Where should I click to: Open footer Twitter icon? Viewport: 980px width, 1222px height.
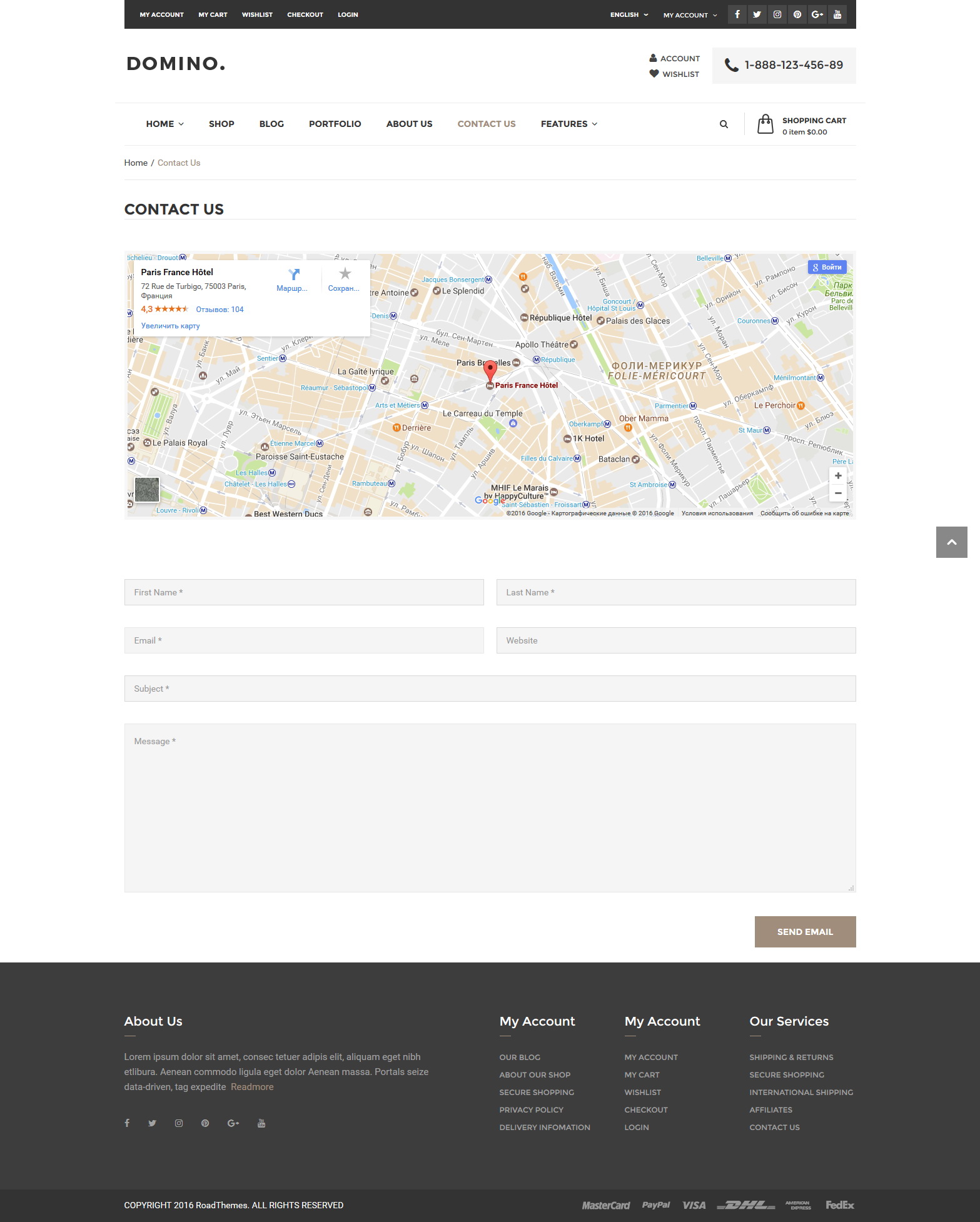coord(152,1123)
